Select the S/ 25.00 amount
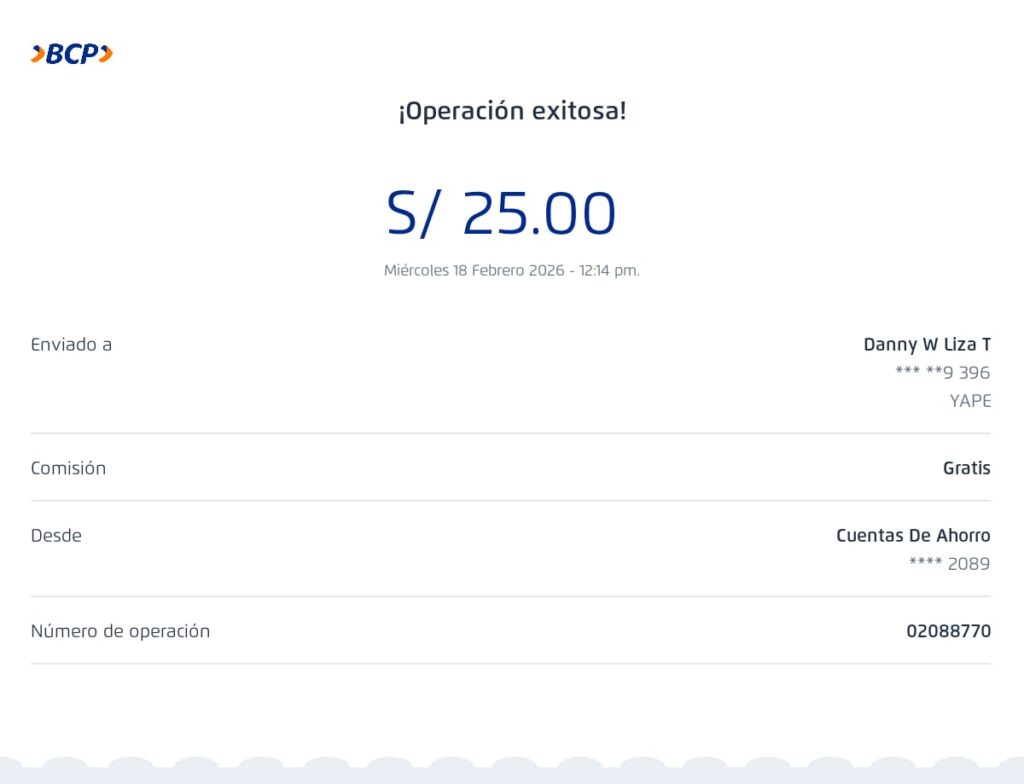The height and width of the screenshot is (784, 1024). pos(501,213)
